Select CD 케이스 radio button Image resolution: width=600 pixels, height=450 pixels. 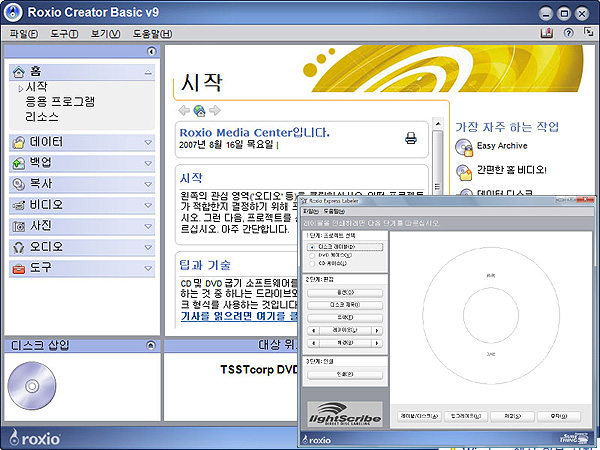312,264
